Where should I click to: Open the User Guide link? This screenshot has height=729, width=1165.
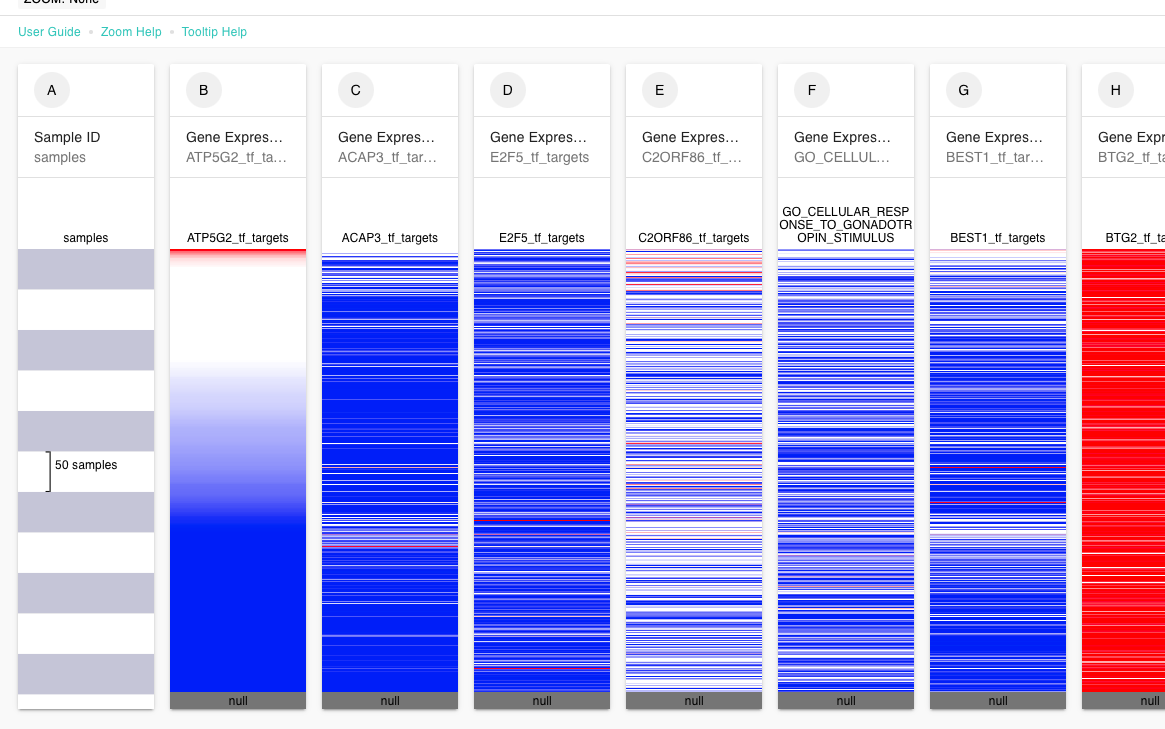(49, 32)
